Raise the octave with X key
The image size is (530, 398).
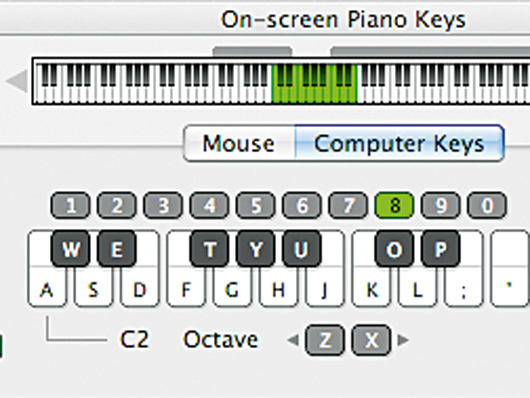tap(371, 340)
